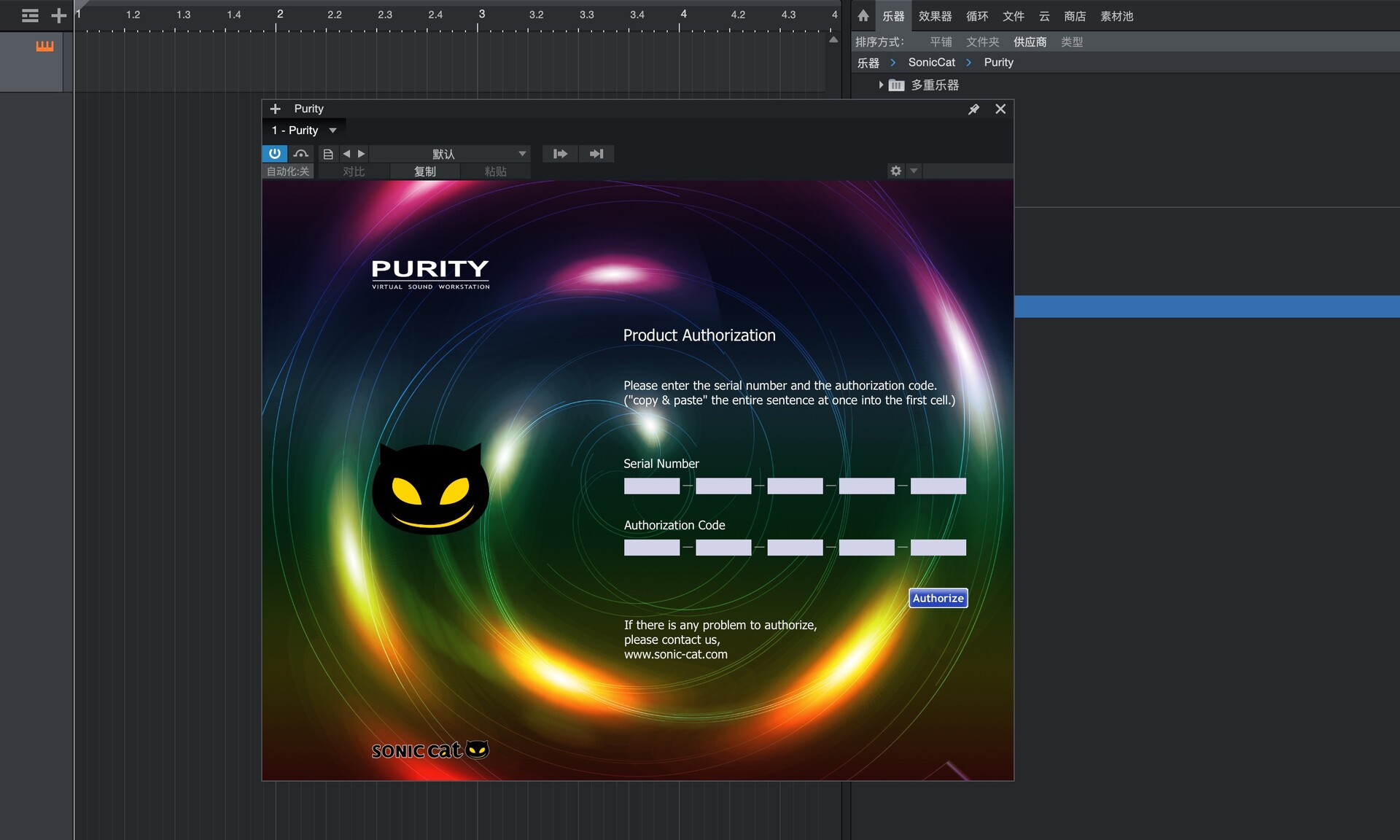Switch to the 商店 browser tab
Viewport: 1400px width, 840px height.
[1075, 16]
